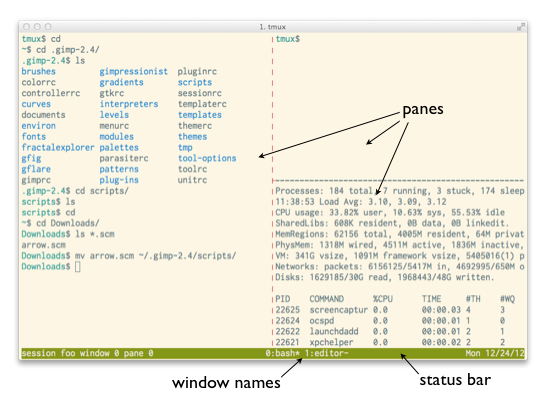Select the '0:bash*' window in status bar
547x404 pixels.
pos(282,353)
